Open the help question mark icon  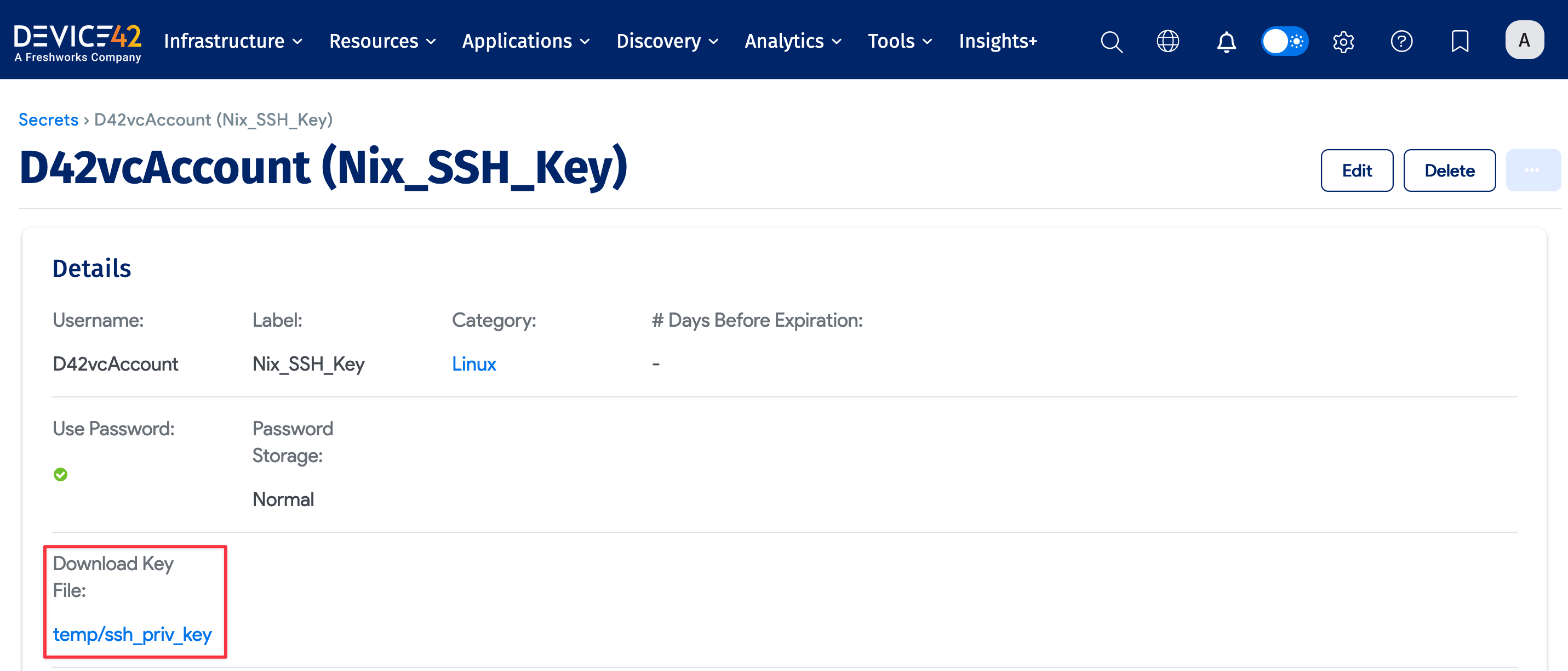coord(1401,41)
